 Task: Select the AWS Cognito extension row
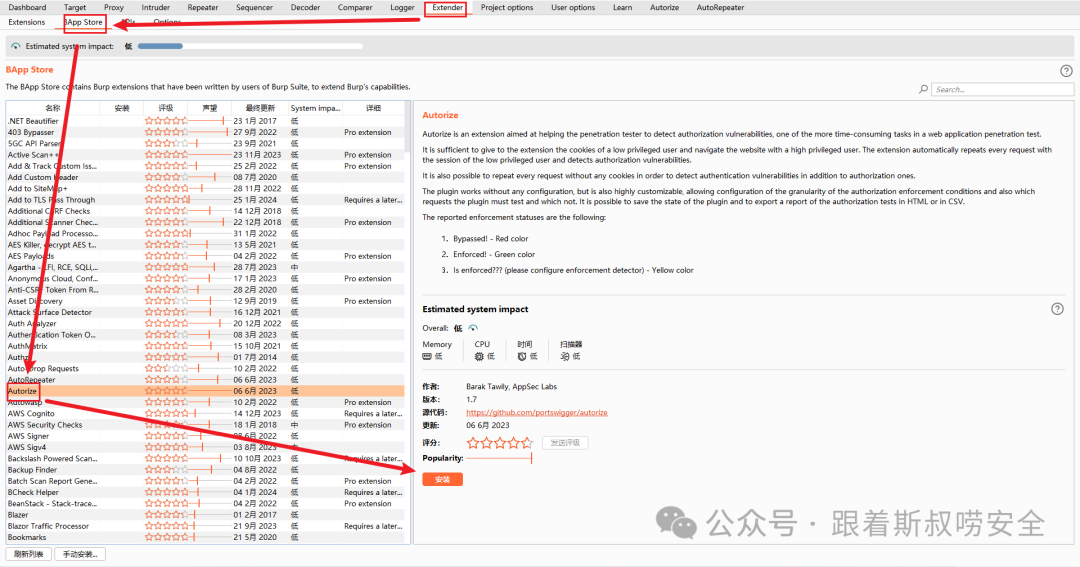coord(205,413)
